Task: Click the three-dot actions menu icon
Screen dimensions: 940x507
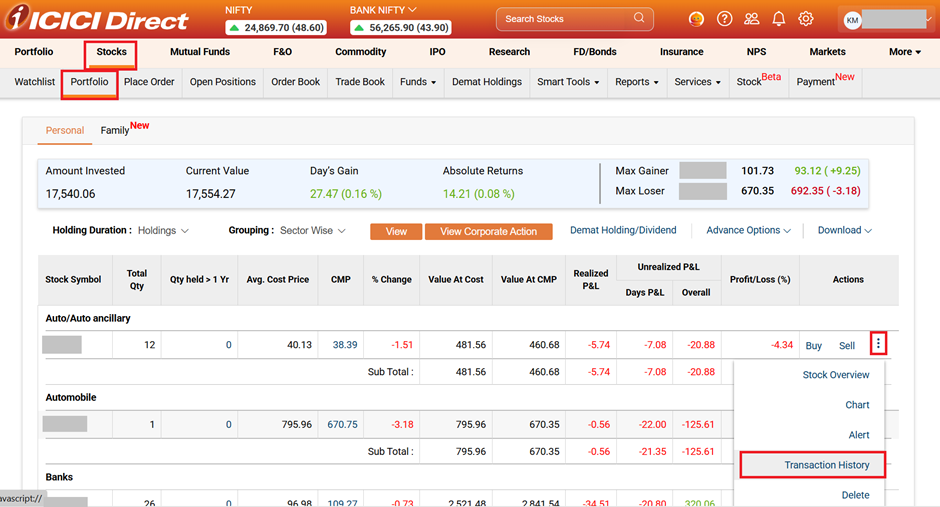Action: point(878,344)
